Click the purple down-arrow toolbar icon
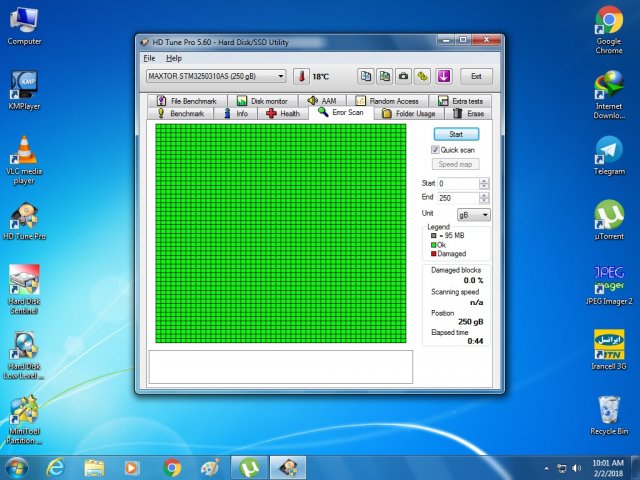 (444, 76)
